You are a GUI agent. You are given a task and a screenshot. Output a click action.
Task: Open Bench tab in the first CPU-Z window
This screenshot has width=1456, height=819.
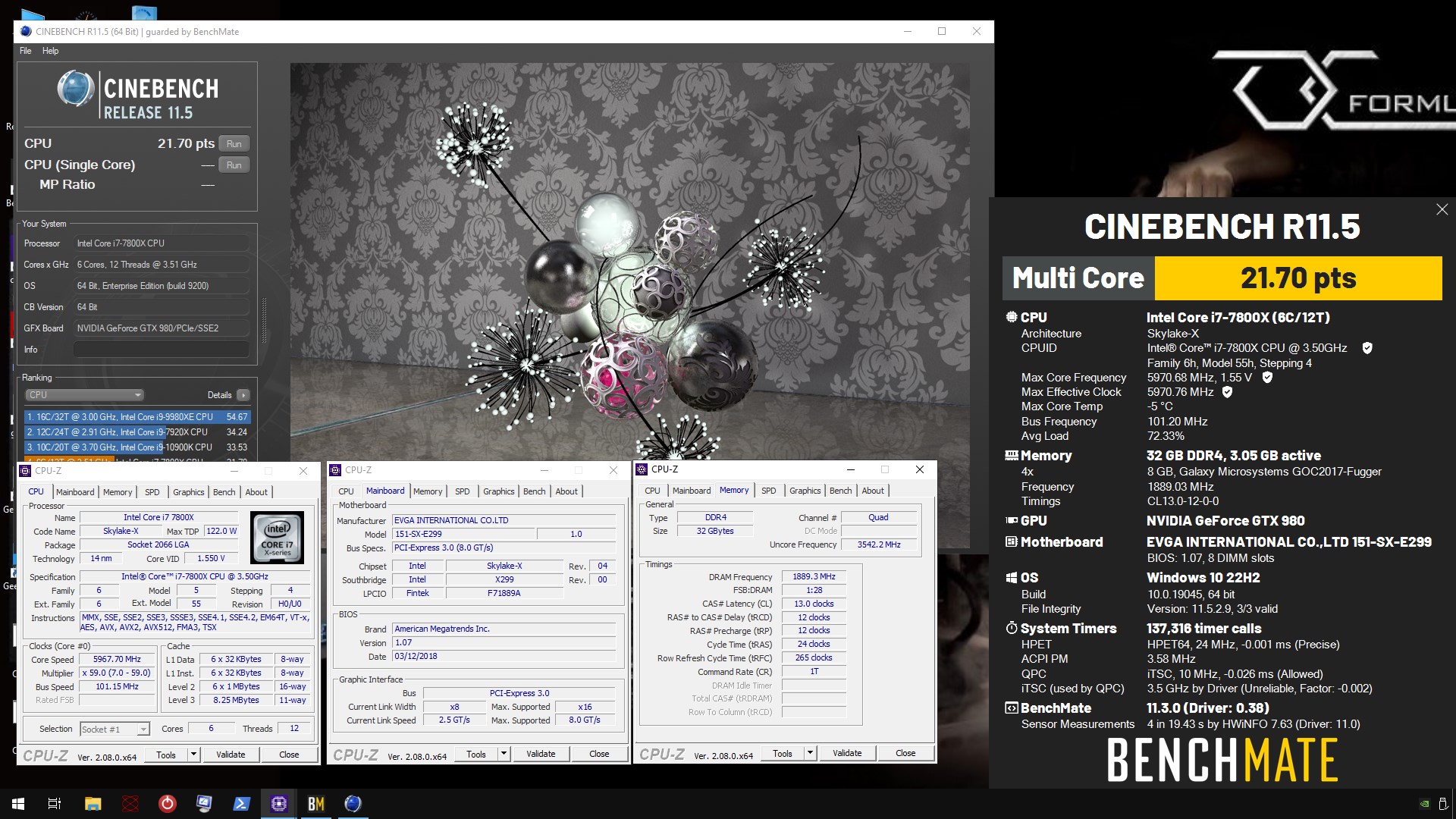click(x=224, y=492)
